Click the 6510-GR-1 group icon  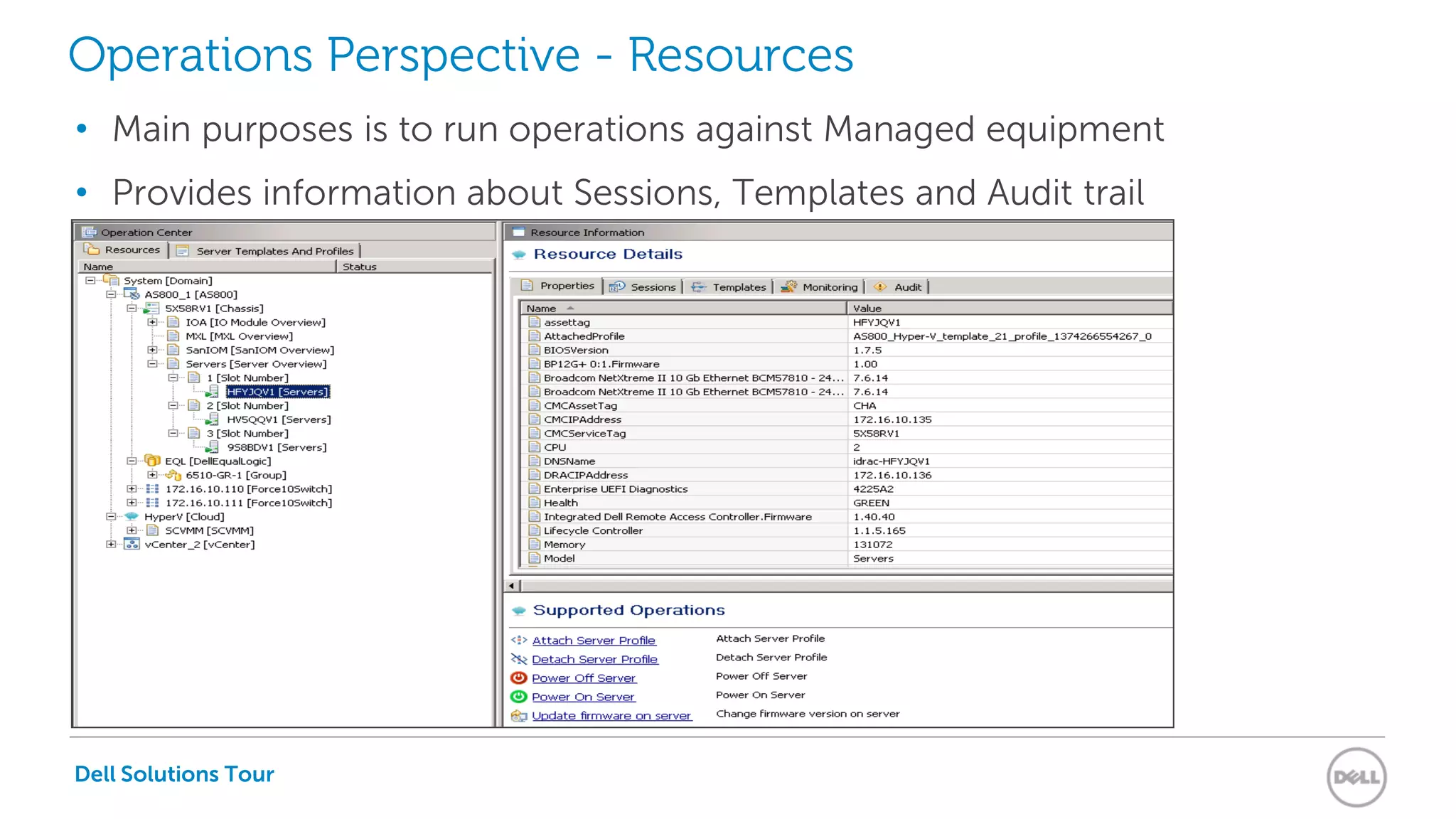coord(173,475)
